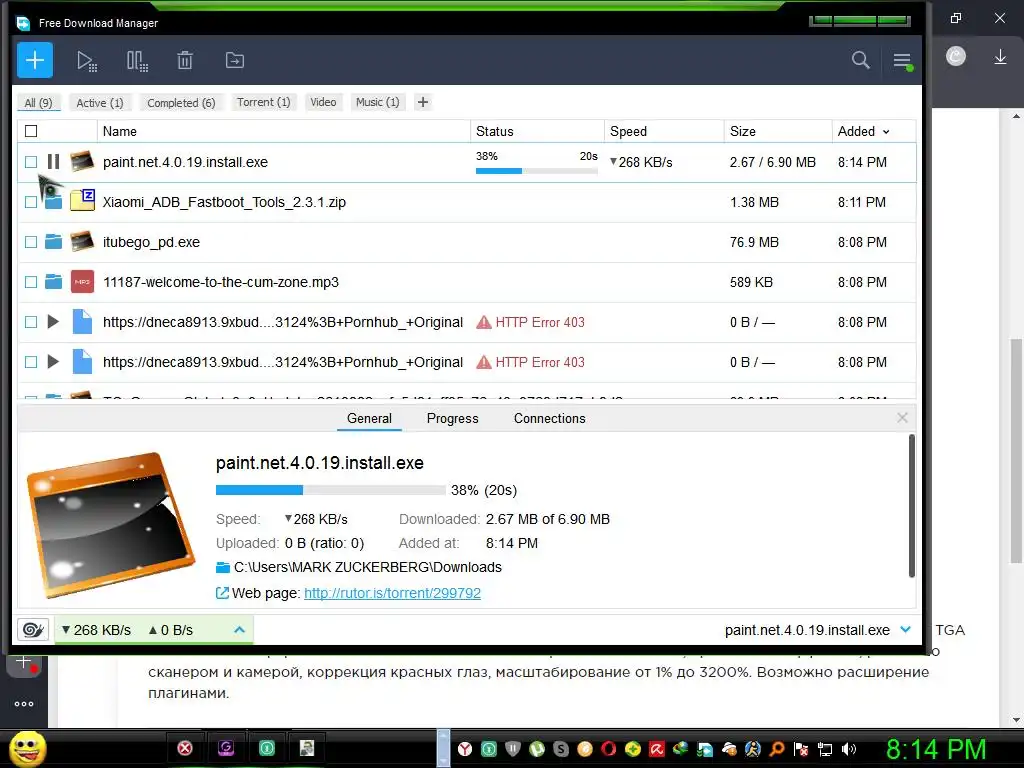
Task: Click the blue plus Add download button
Action: [x=35, y=60]
